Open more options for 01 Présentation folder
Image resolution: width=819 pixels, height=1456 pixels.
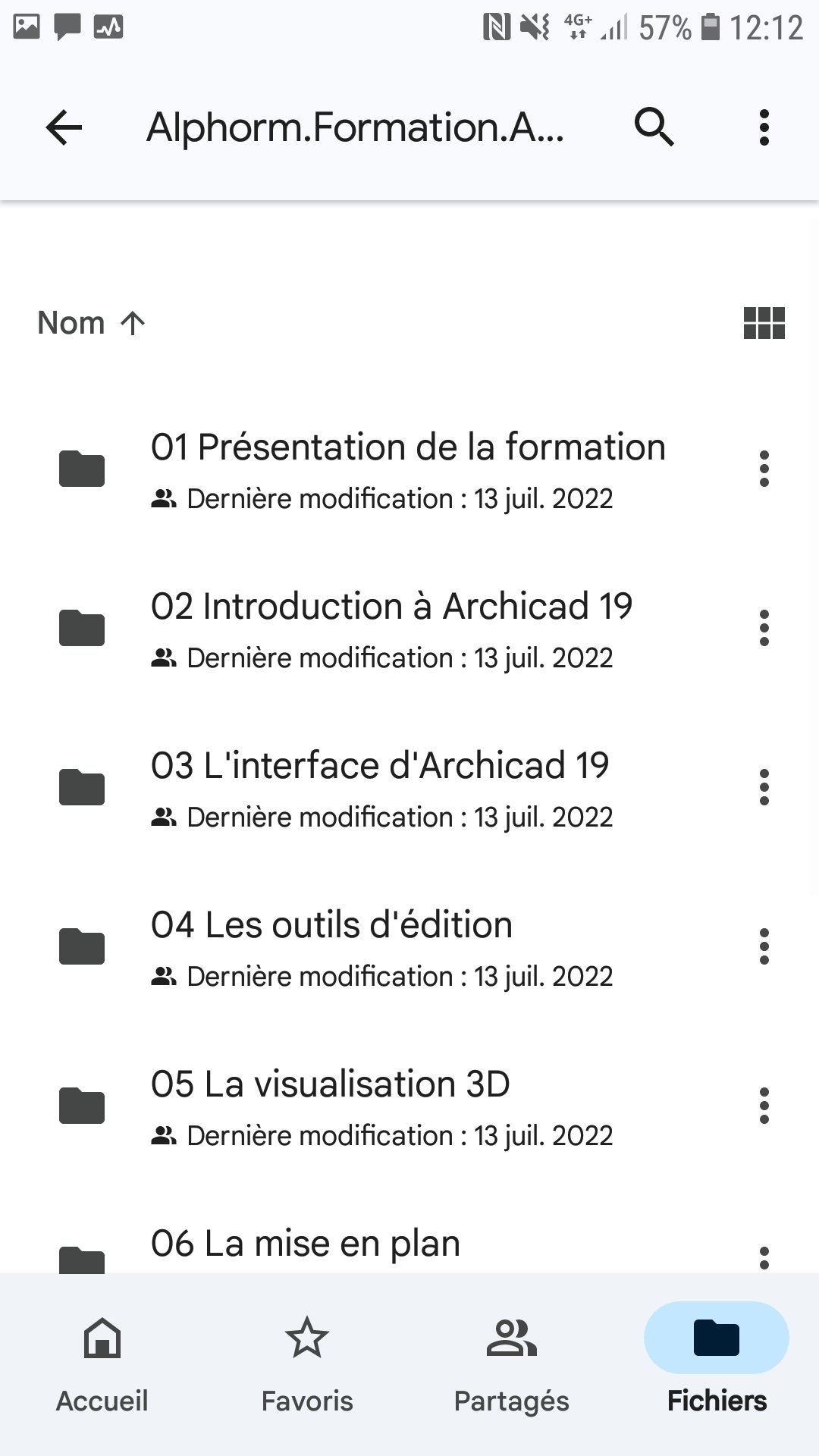pyautogui.click(x=764, y=469)
